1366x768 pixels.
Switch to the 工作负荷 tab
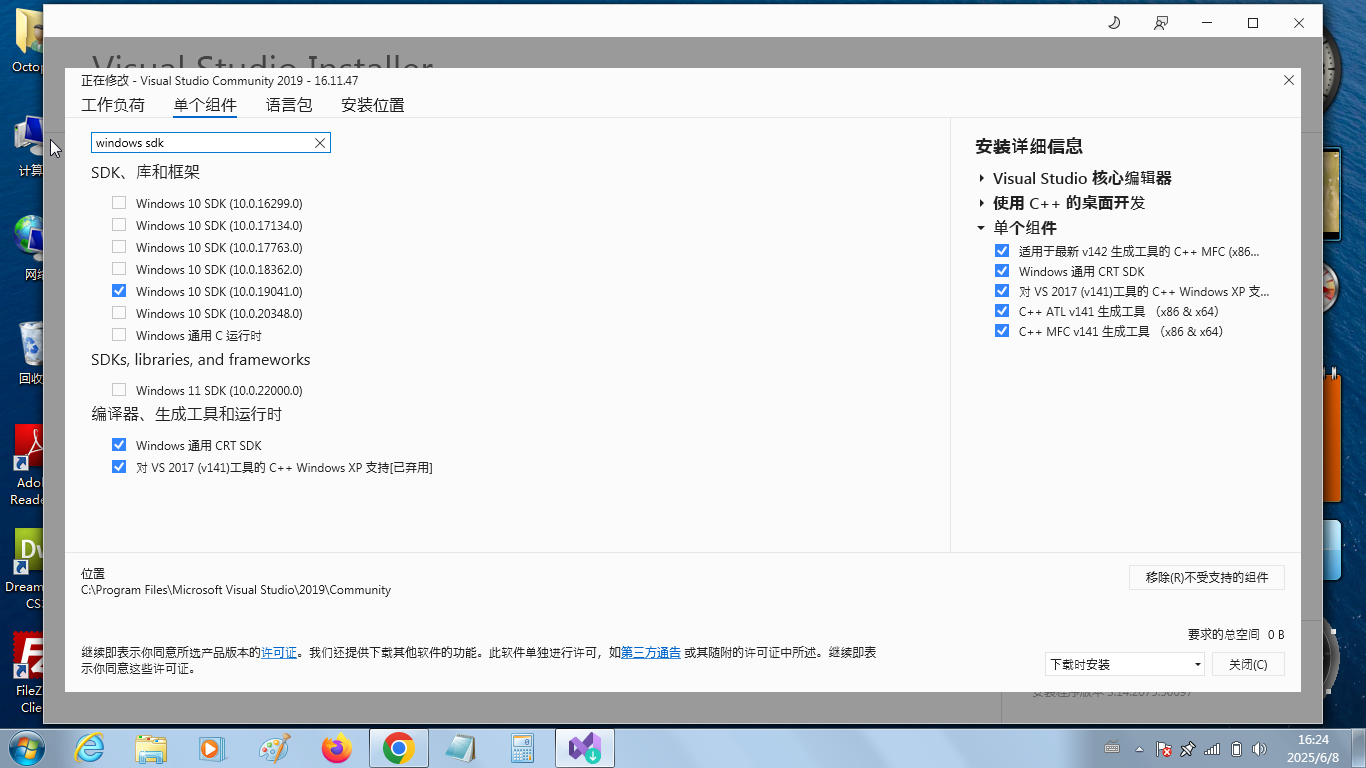pos(113,105)
